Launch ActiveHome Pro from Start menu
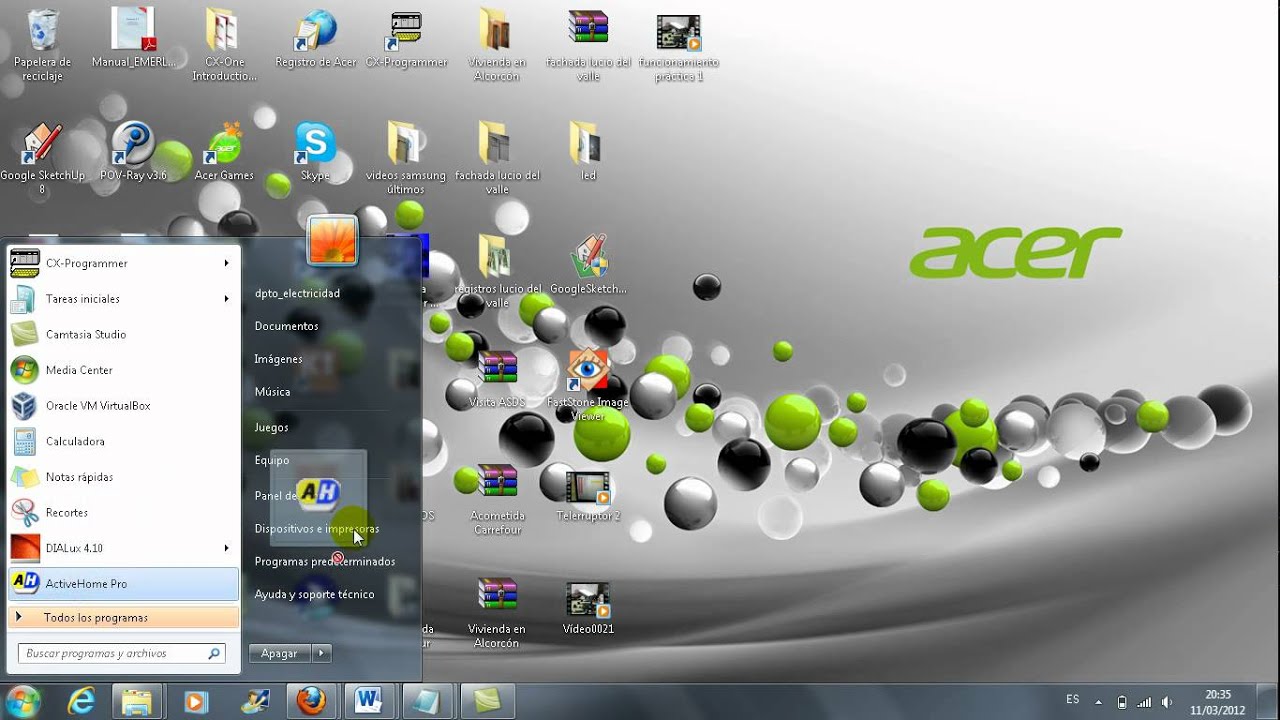 [124, 584]
